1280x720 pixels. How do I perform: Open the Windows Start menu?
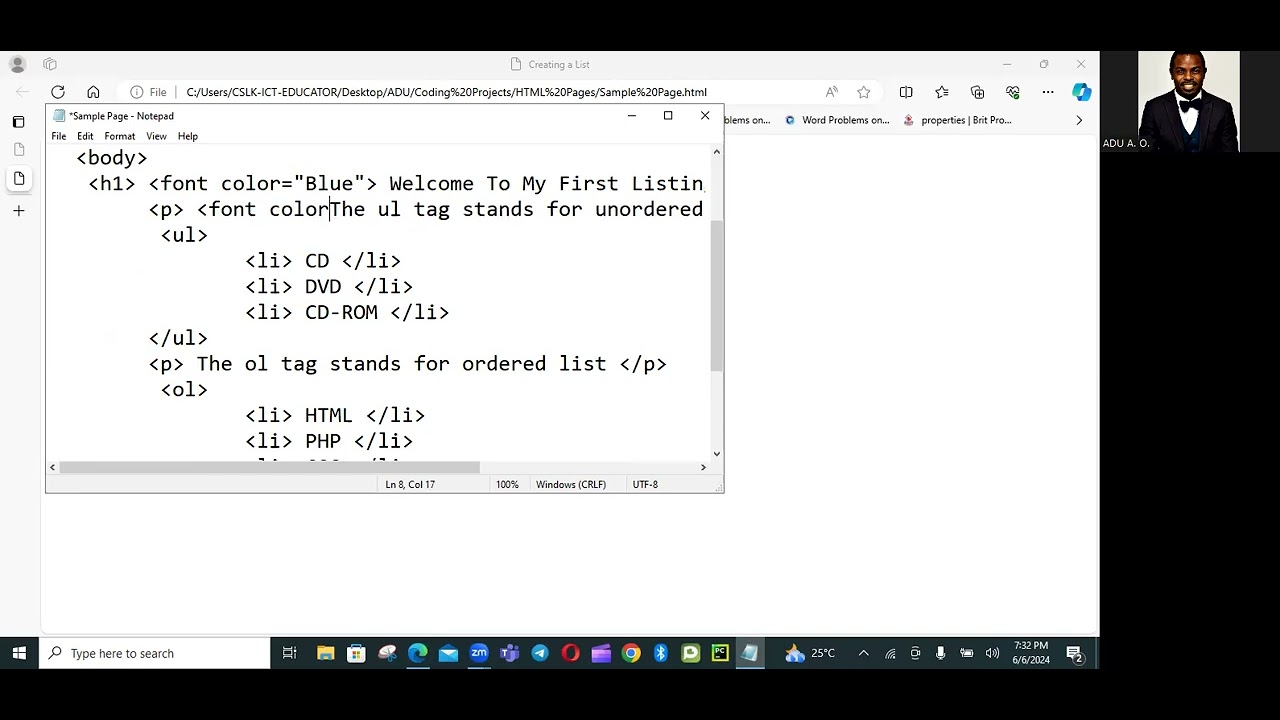click(x=19, y=653)
